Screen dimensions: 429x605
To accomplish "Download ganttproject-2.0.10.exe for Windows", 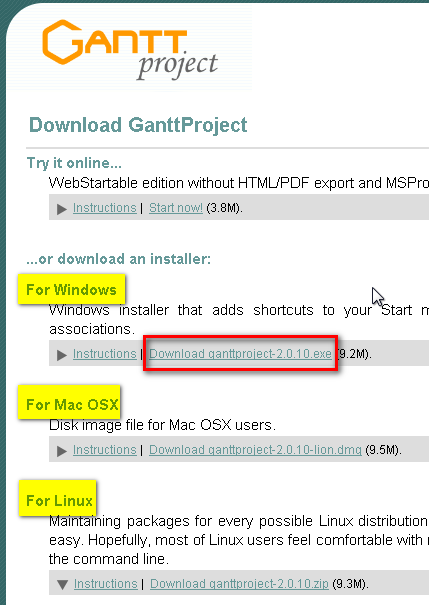I will pyautogui.click(x=240, y=354).
